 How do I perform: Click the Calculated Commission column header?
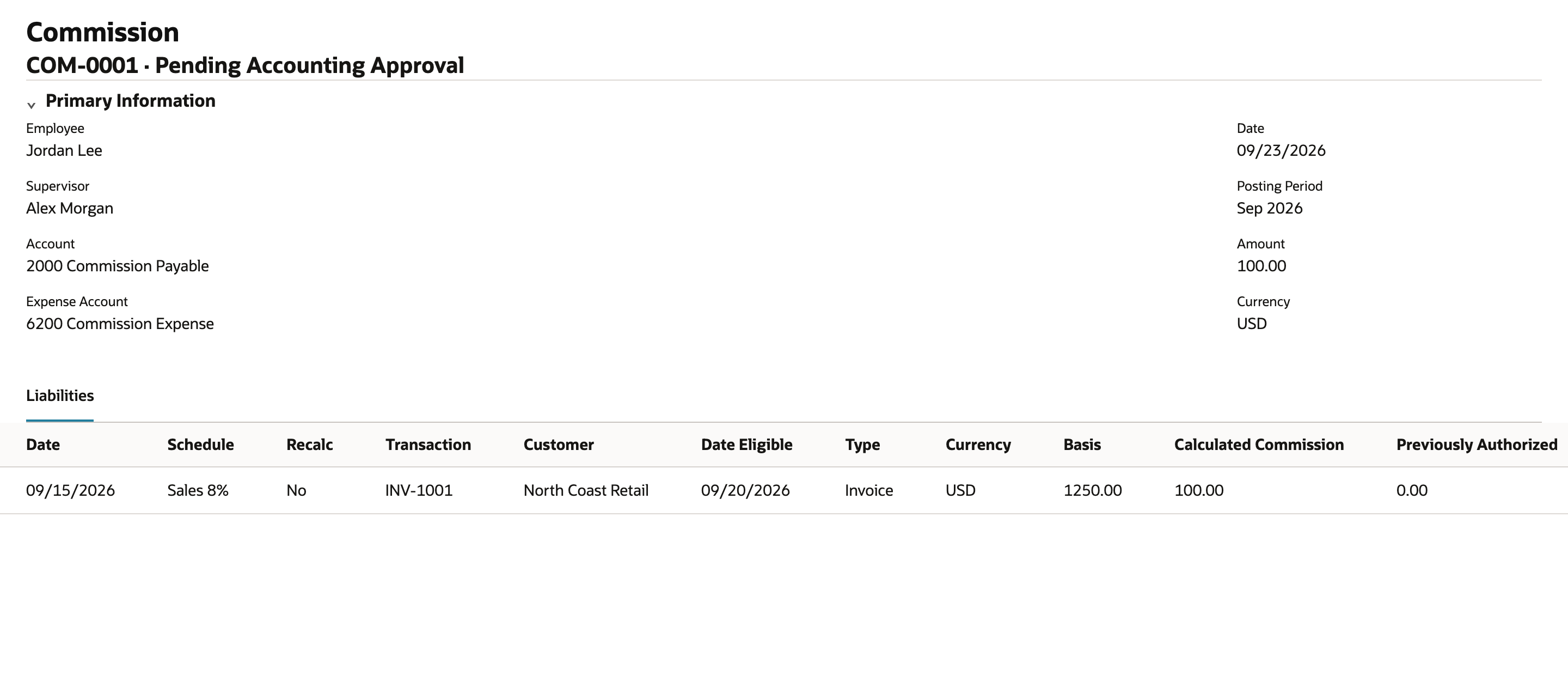[x=1259, y=445]
